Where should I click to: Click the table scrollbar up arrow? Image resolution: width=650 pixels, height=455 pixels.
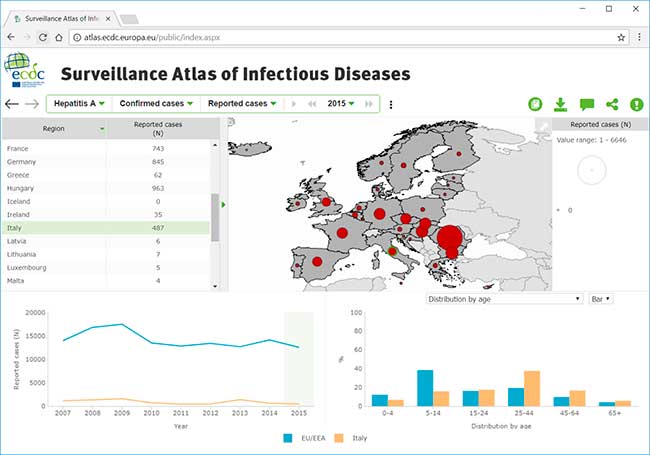(x=215, y=145)
